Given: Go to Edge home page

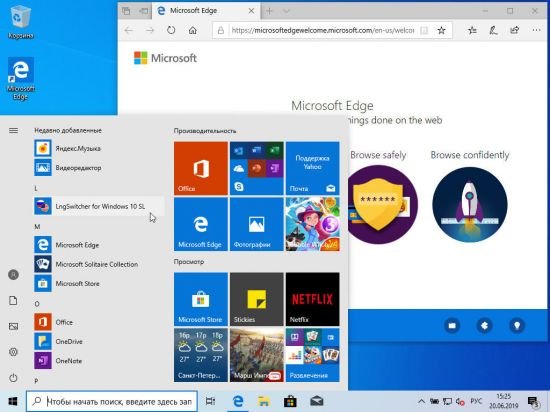Looking at the screenshot, I should 193,31.
